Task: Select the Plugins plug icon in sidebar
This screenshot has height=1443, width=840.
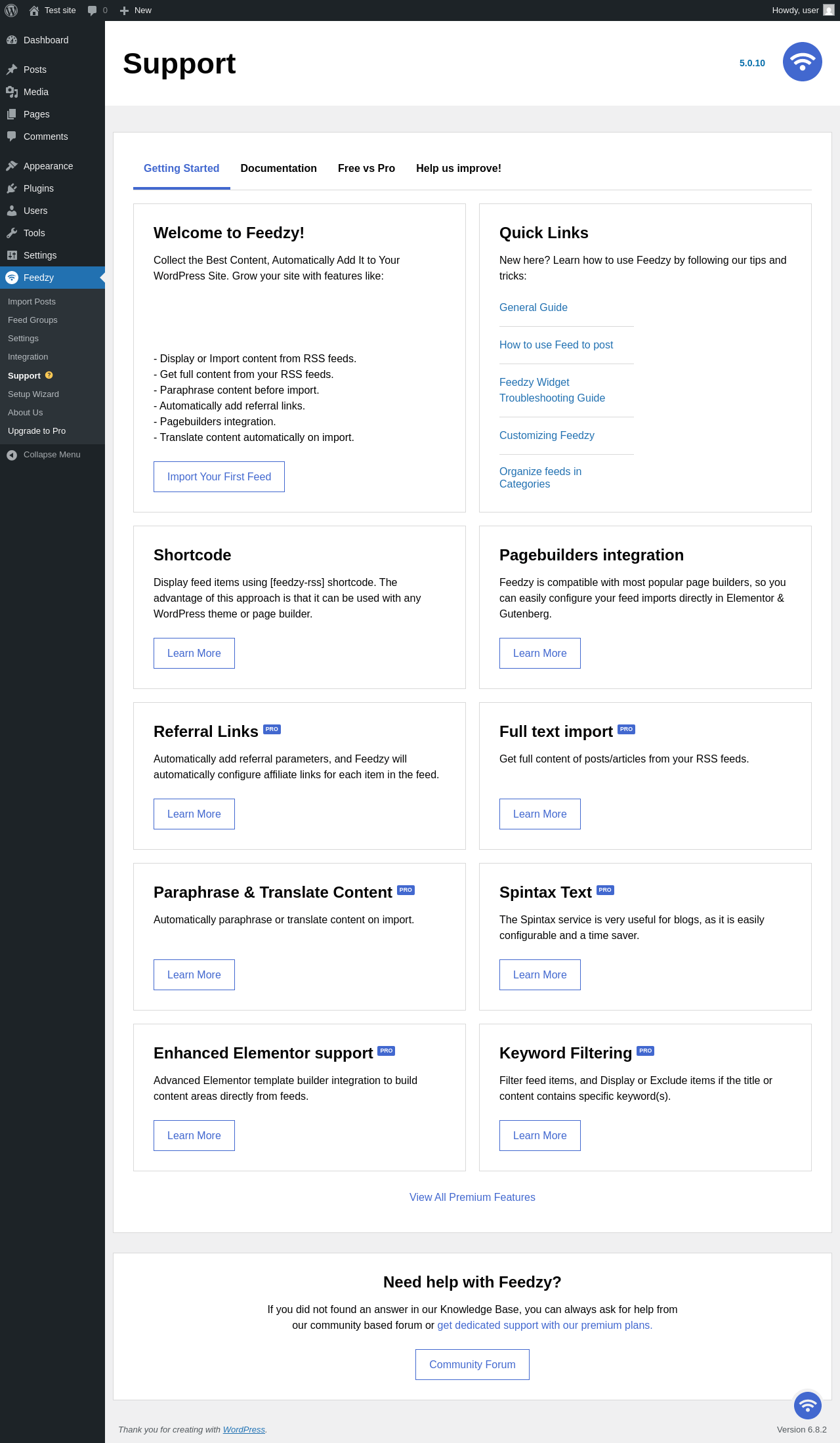Action: [12, 188]
